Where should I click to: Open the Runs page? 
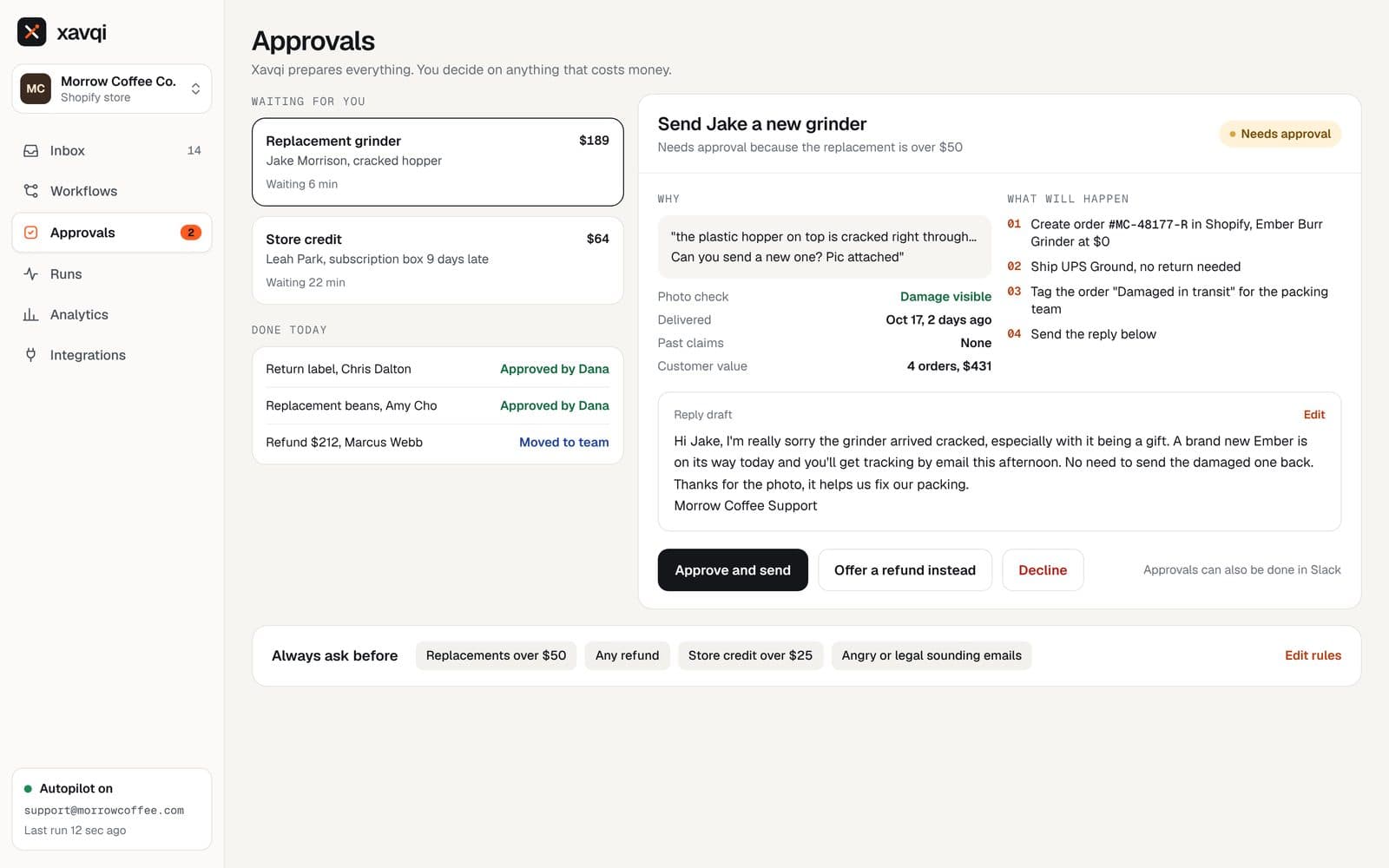pos(112,273)
